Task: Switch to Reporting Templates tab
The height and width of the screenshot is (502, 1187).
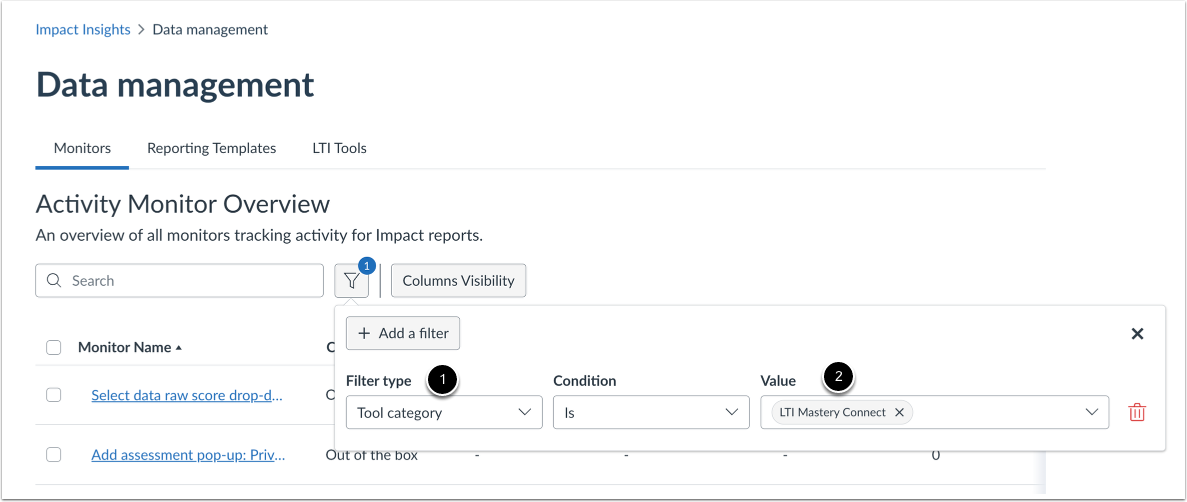Action: (x=211, y=148)
